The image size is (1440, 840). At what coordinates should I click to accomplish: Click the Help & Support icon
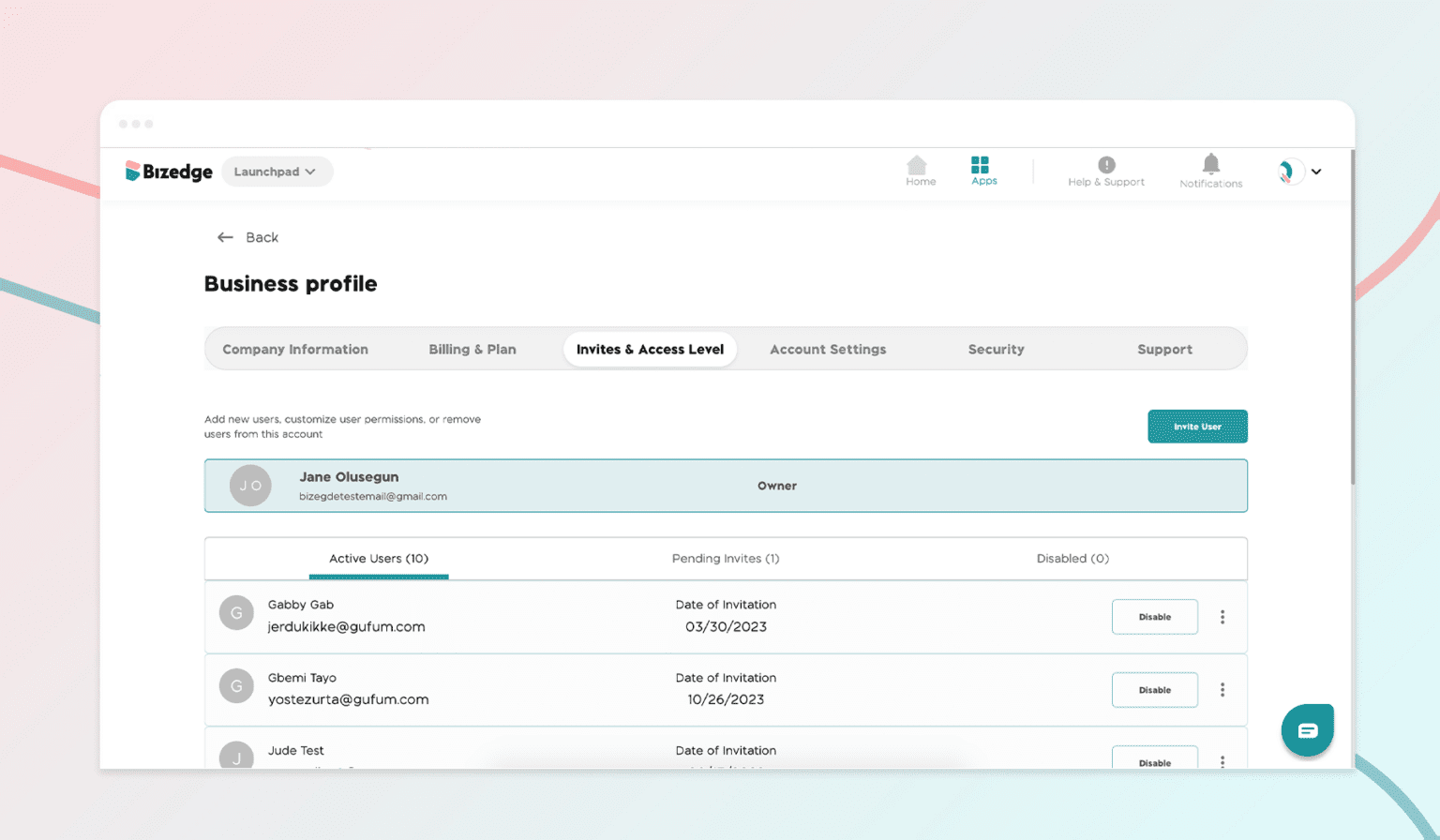[x=1106, y=167]
